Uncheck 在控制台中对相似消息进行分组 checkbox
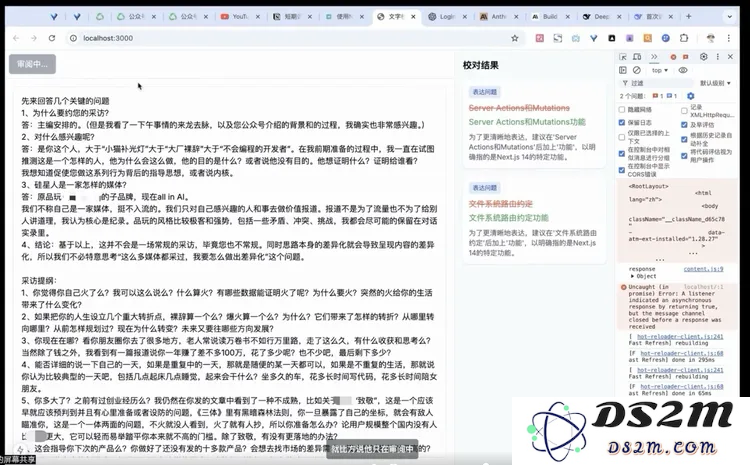The width and height of the screenshot is (750, 465). [x=622, y=153]
